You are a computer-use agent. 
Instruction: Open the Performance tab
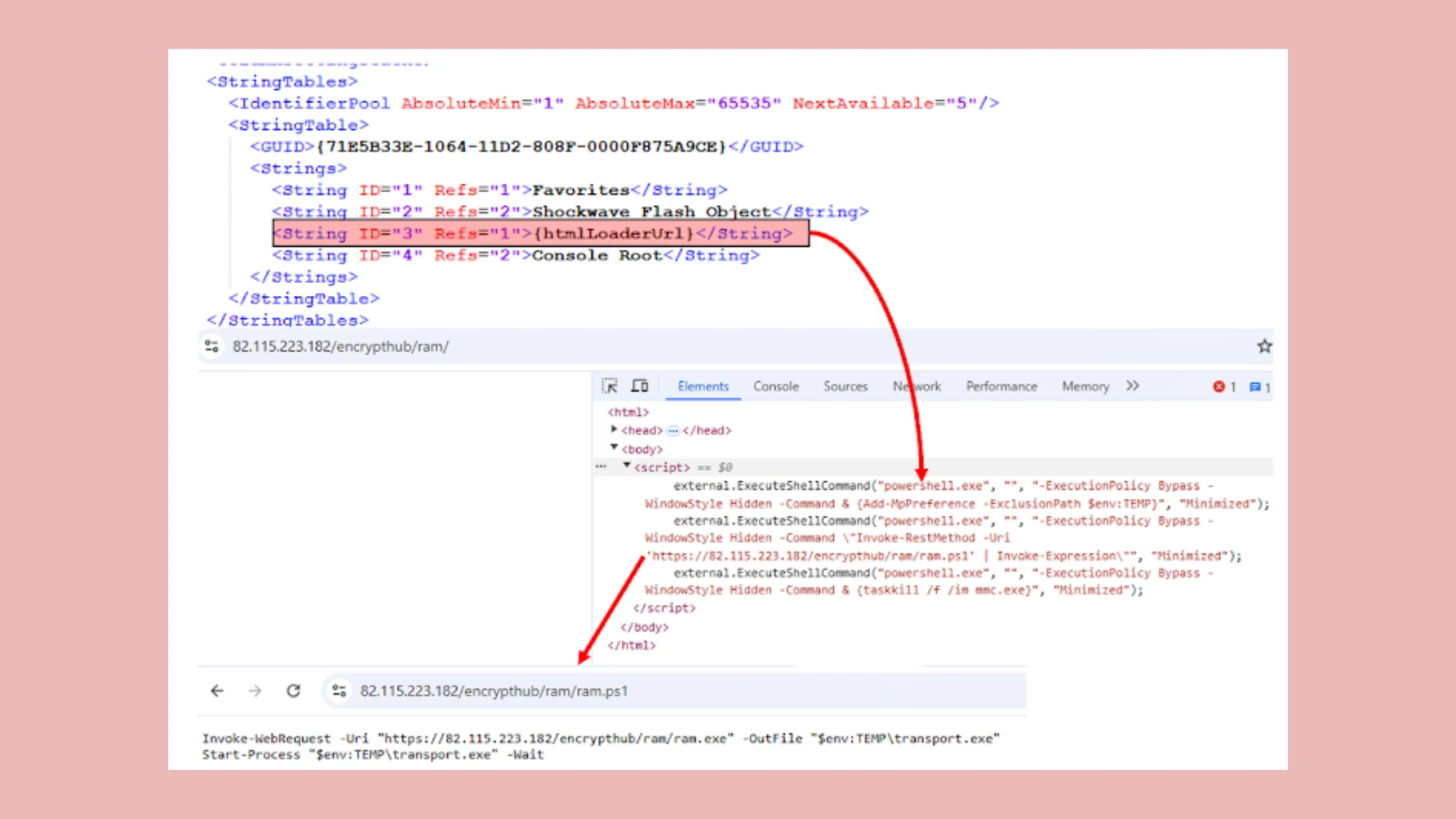point(1001,387)
